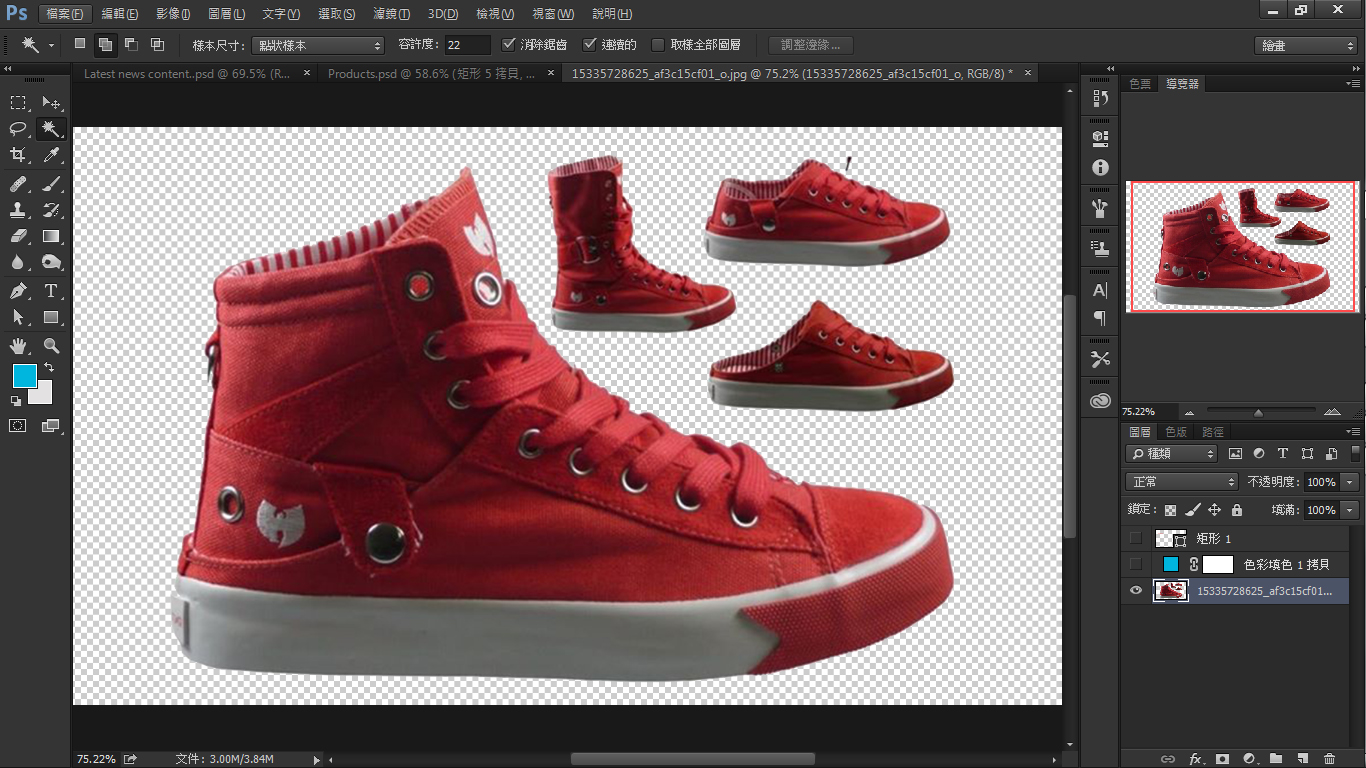Choose Intersect with Selection mode option

coord(157,44)
